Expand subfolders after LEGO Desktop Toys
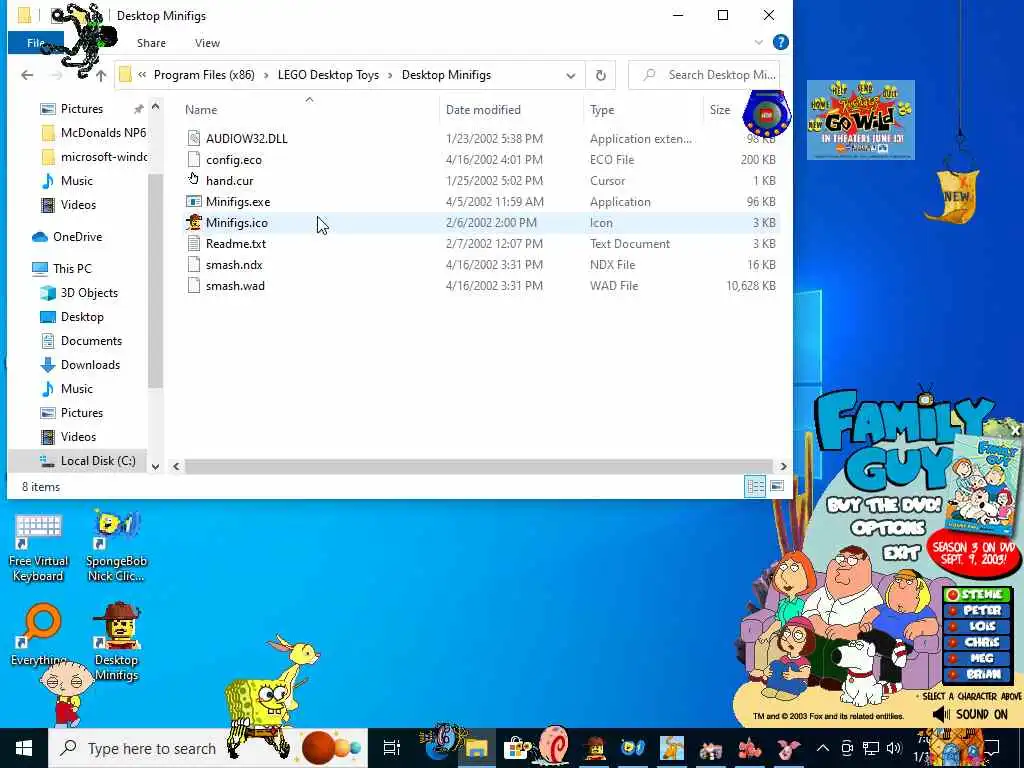This screenshot has width=1024, height=768. [x=391, y=75]
